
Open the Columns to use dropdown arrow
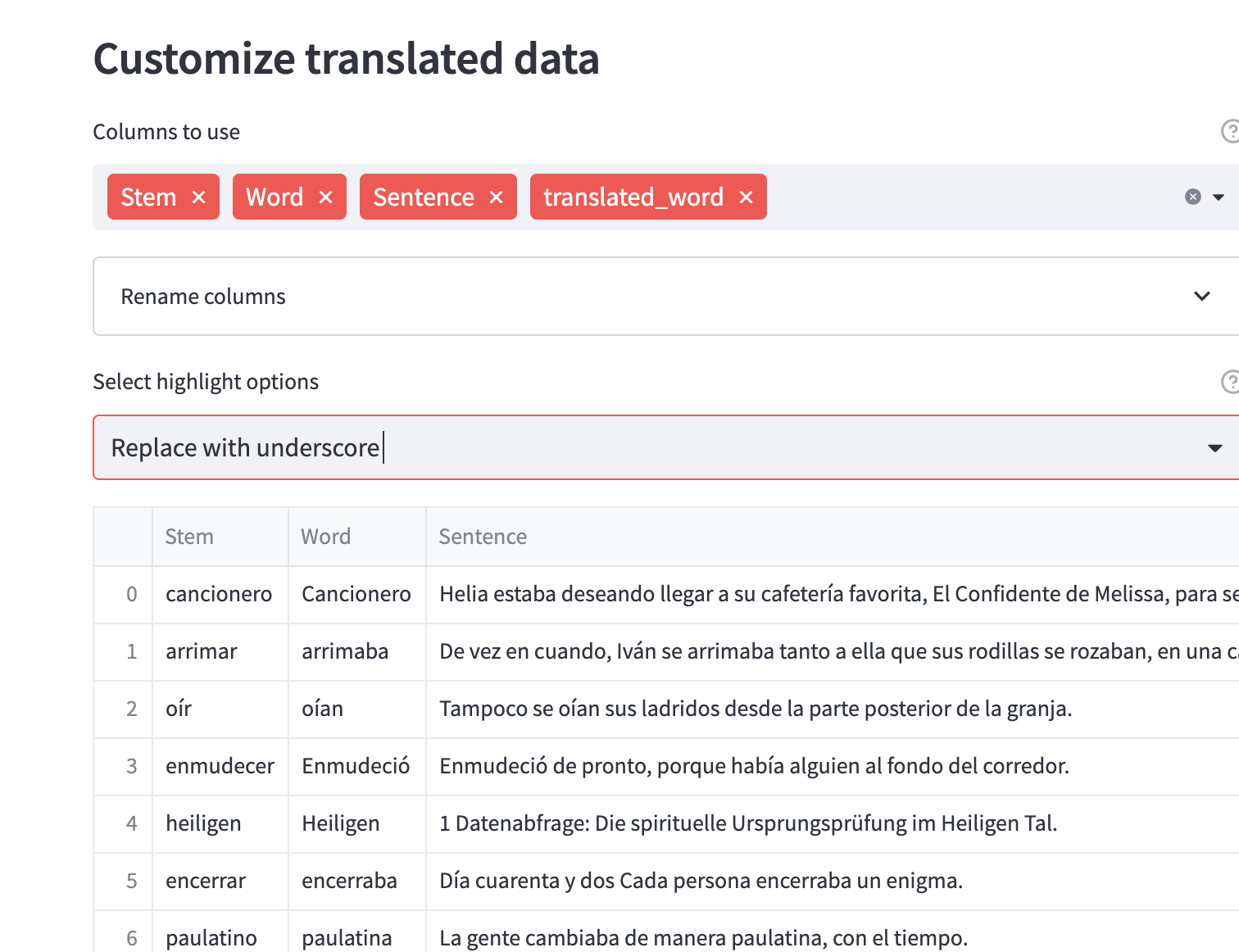[1219, 197]
